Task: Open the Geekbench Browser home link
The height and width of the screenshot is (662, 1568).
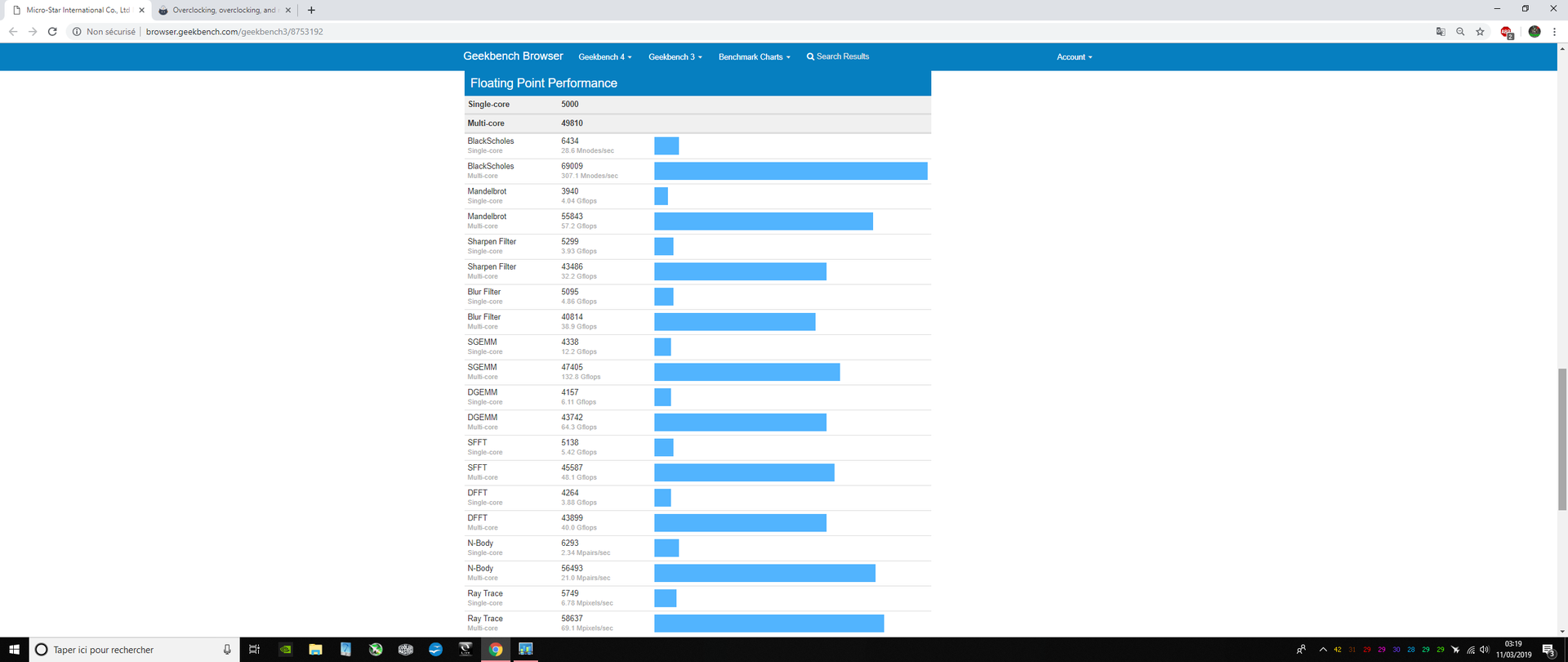Action: [x=513, y=56]
